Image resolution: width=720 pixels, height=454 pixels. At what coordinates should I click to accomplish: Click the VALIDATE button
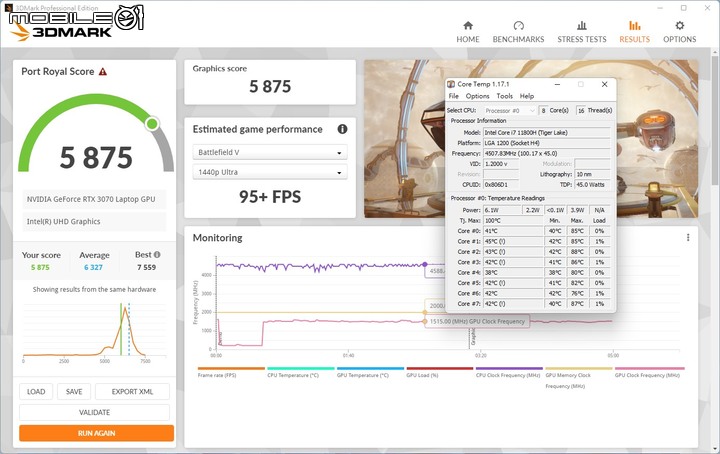point(94,412)
